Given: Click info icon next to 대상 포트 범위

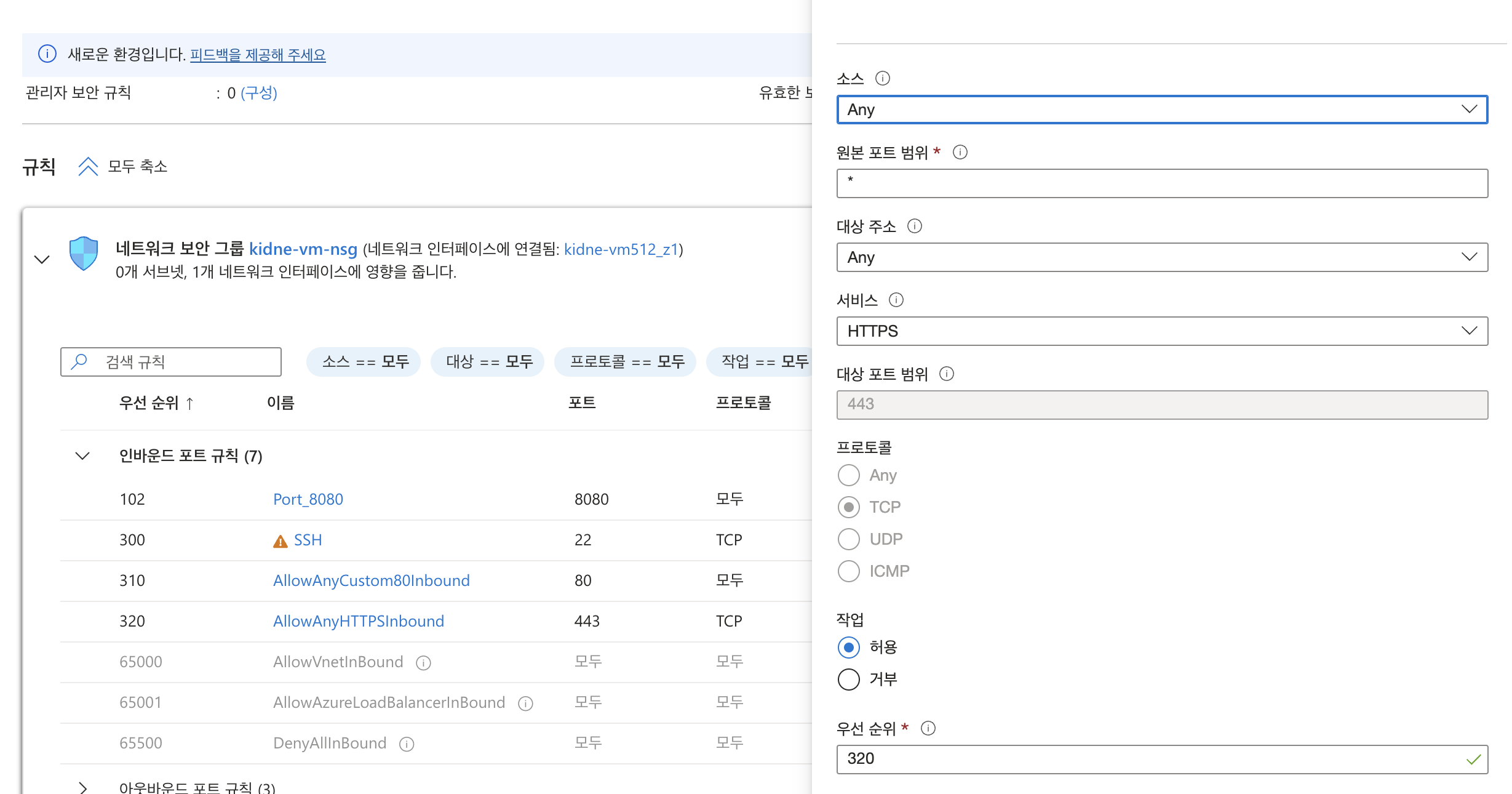Looking at the screenshot, I should click(x=946, y=374).
